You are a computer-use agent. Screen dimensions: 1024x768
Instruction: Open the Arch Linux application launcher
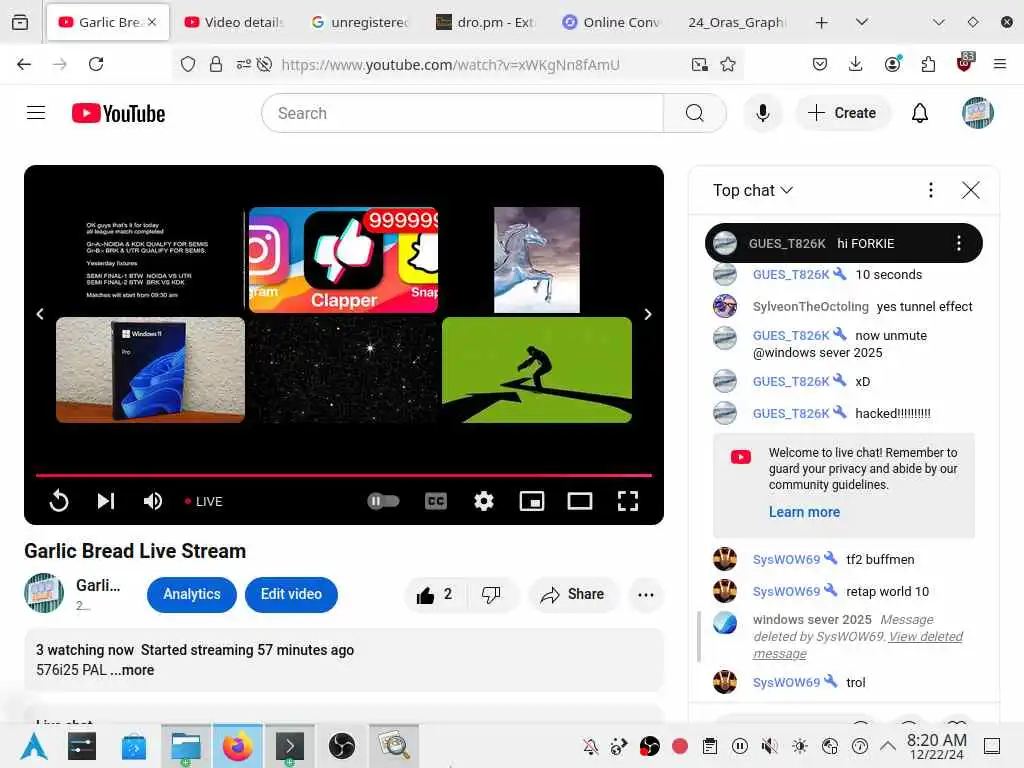point(34,746)
